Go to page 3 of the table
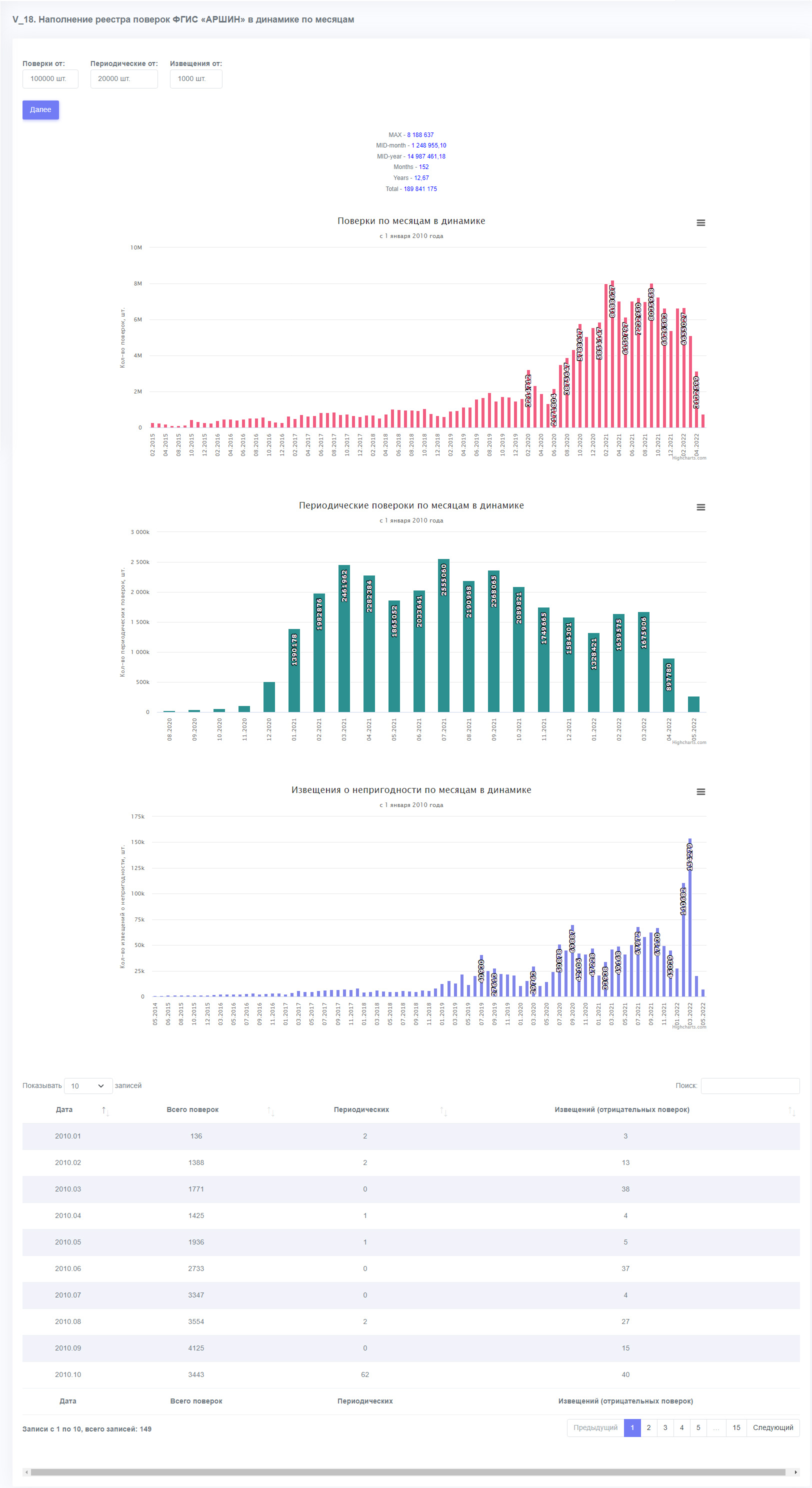The image size is (812, 1488). (665, 1427)
